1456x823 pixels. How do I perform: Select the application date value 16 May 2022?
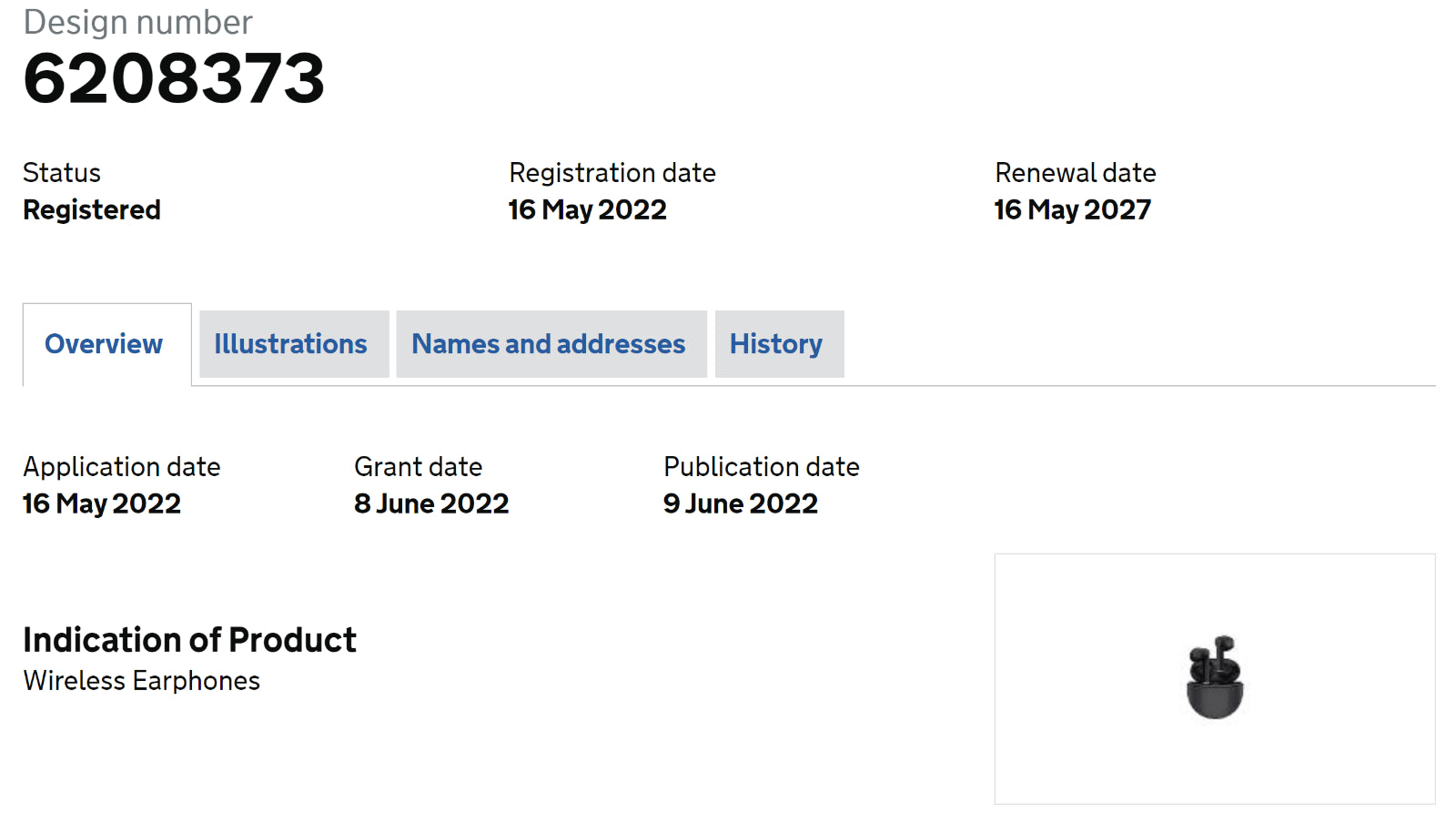pos(102,503)
